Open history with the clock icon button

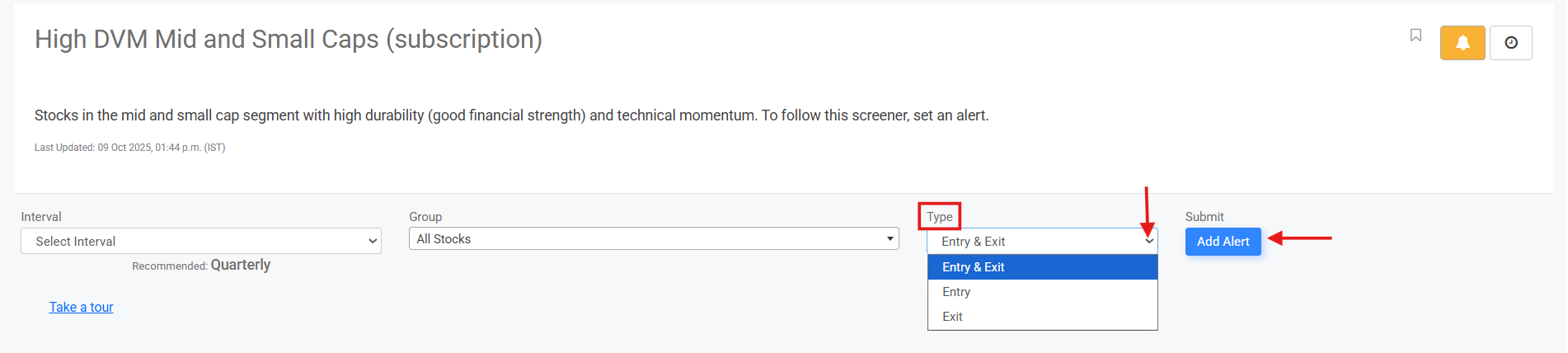pyautogui.click(x=1510, y=43)
